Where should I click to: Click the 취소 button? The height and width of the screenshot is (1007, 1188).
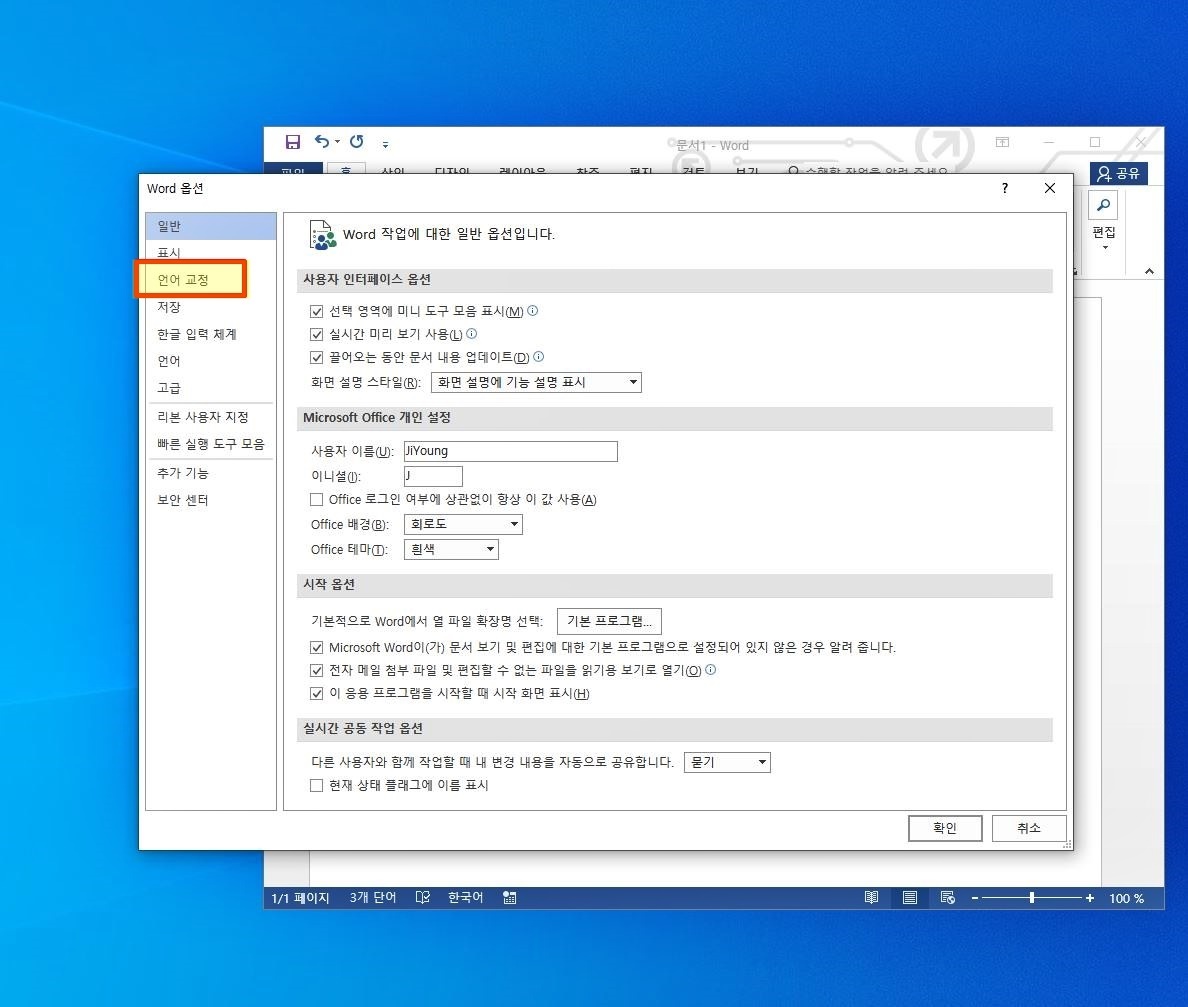click(x=1029, y=828)
